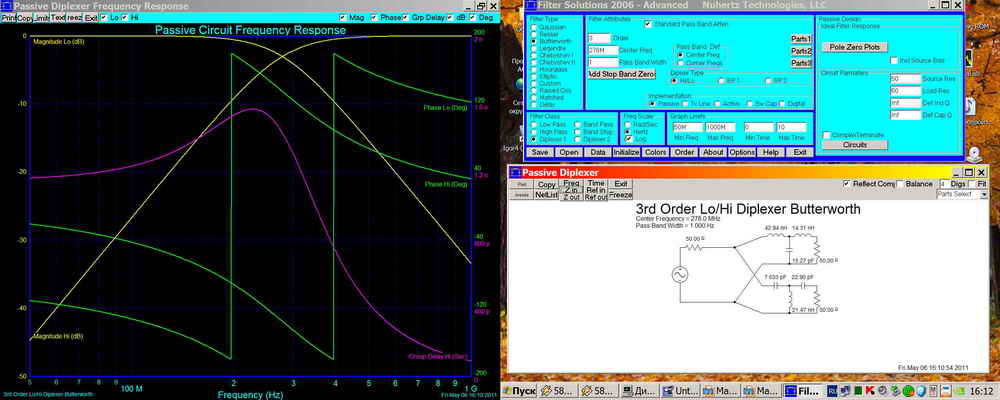Open the Passive Diplexer window title icon
This screenshot has width=1000, height=400.
click(515, 172)
